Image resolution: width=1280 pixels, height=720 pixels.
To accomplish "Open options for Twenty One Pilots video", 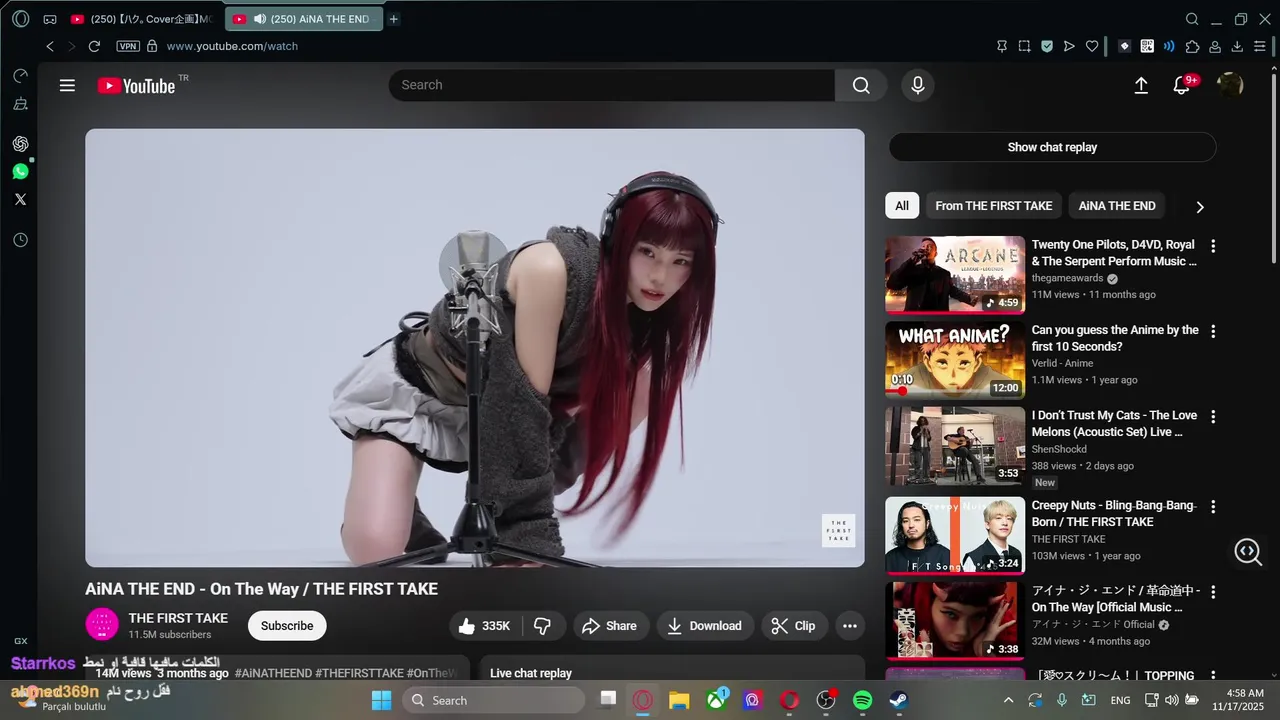I will coord(1213,246).
